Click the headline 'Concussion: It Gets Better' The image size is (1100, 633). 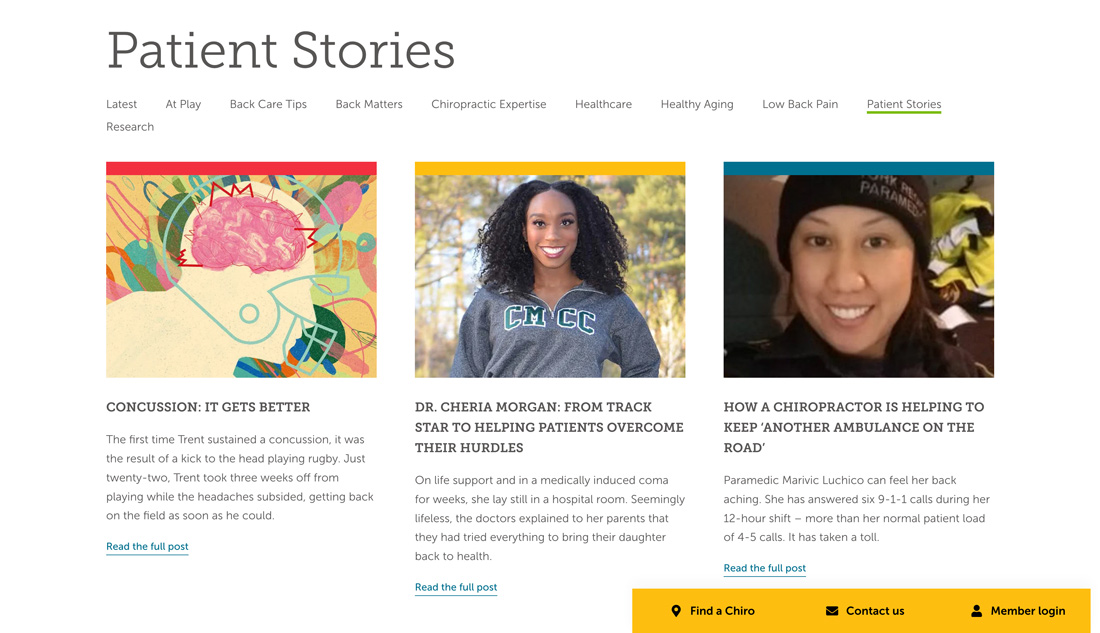click(x=208, y=407)
